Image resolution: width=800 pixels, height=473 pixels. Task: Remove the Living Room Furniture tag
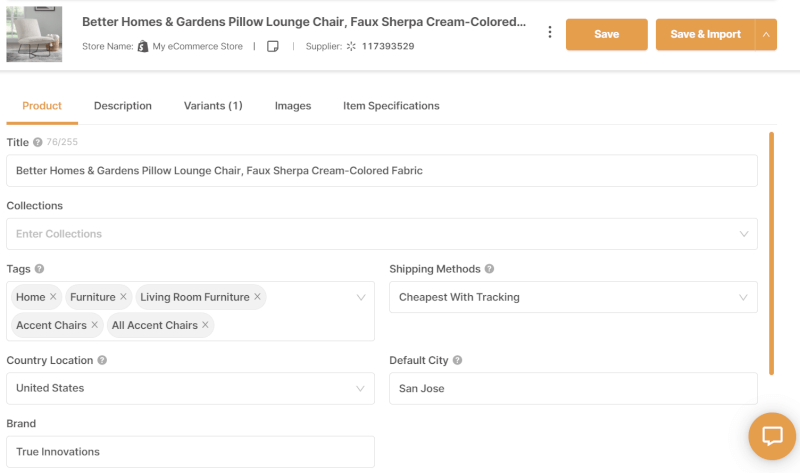(x=258, y=297)
